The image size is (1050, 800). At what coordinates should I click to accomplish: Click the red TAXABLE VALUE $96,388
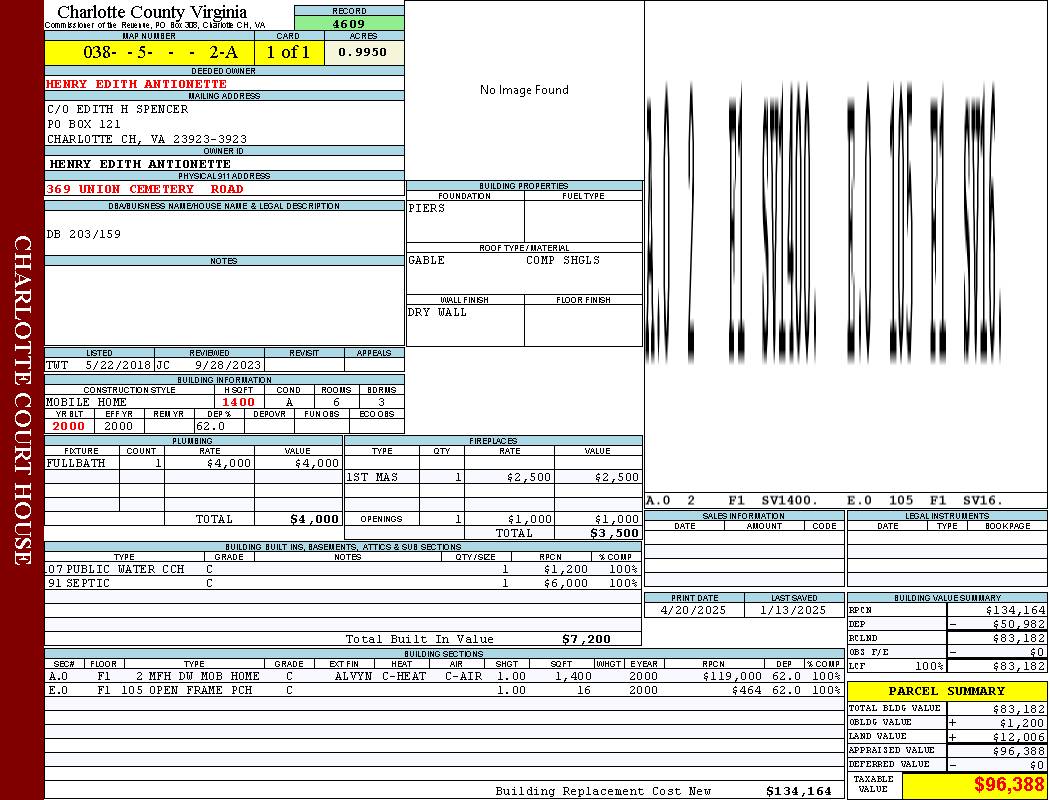coord(1008,785)
